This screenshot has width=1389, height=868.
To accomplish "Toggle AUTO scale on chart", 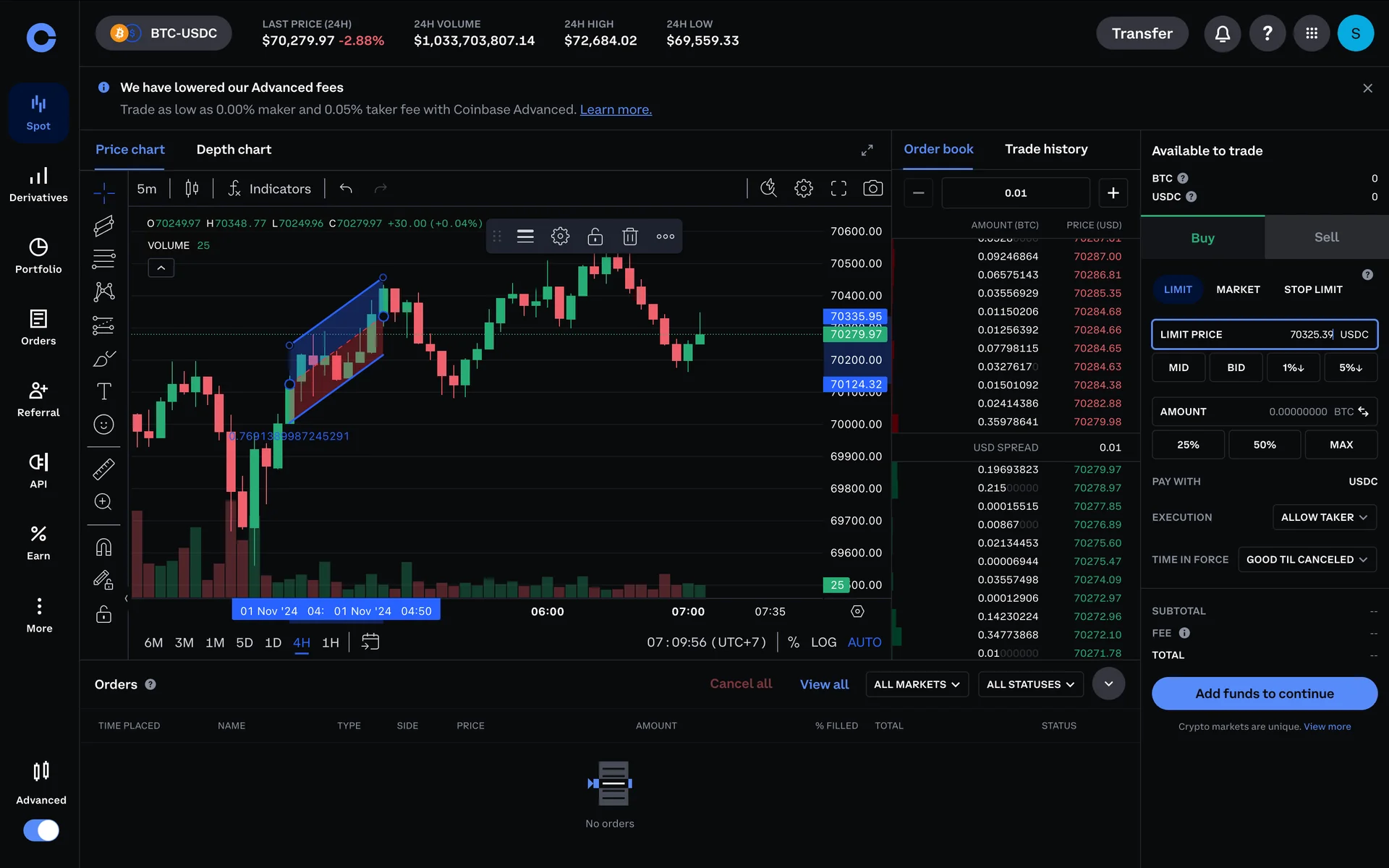I will (x=864, y=642).
